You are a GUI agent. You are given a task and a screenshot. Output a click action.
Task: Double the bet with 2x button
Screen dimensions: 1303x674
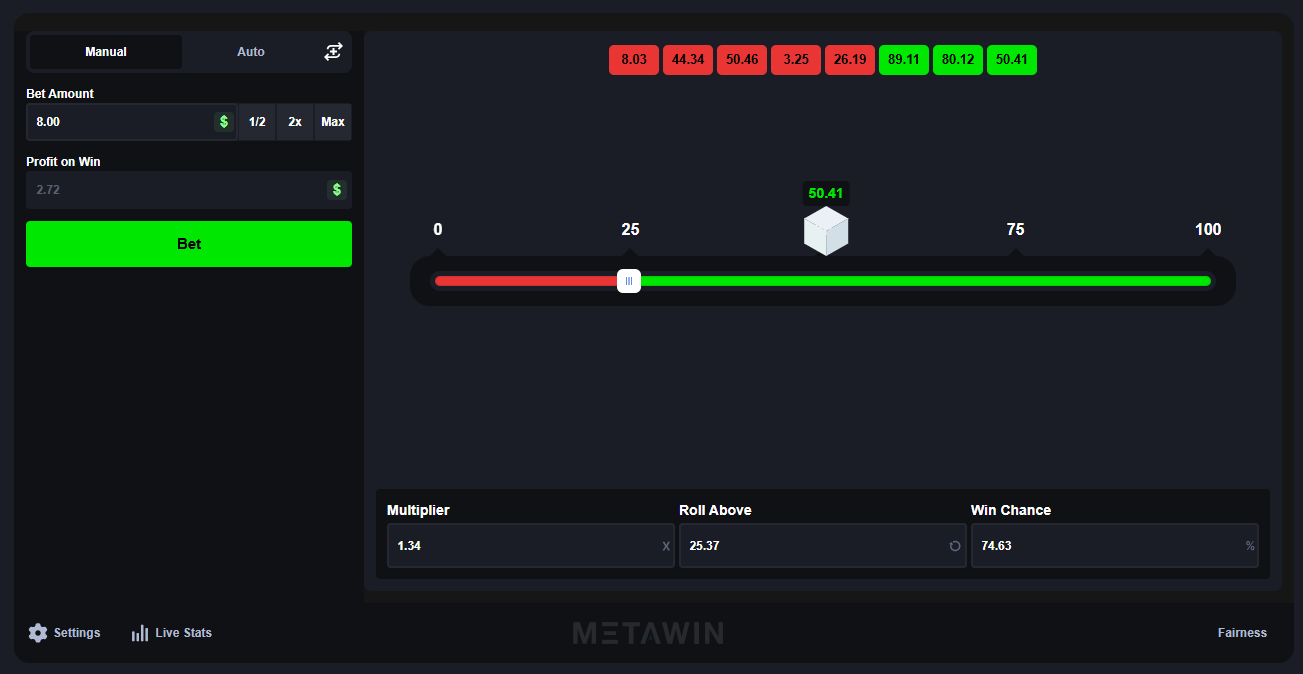295,122
